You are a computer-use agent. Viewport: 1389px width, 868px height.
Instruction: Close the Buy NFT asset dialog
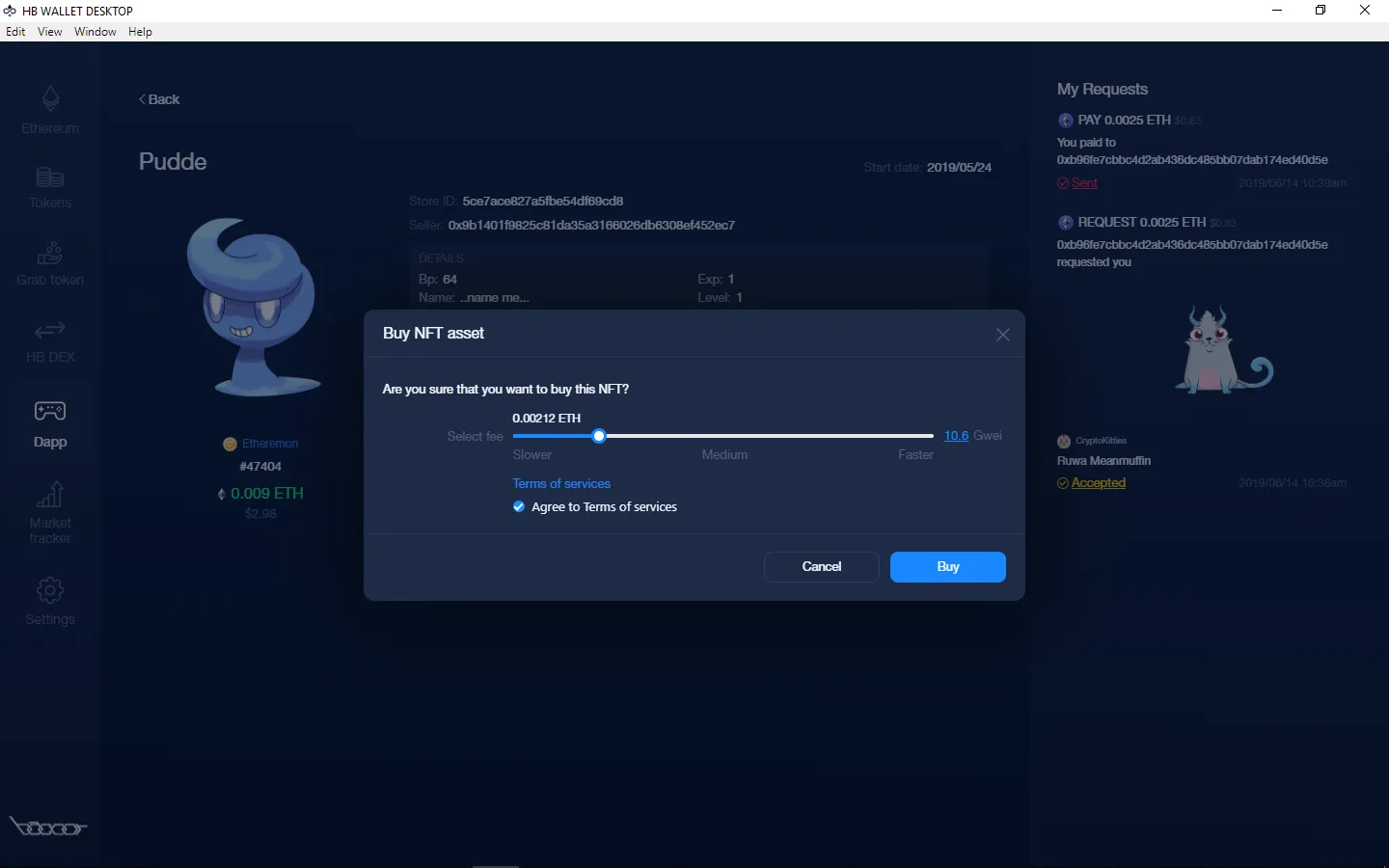[1003, 335]
